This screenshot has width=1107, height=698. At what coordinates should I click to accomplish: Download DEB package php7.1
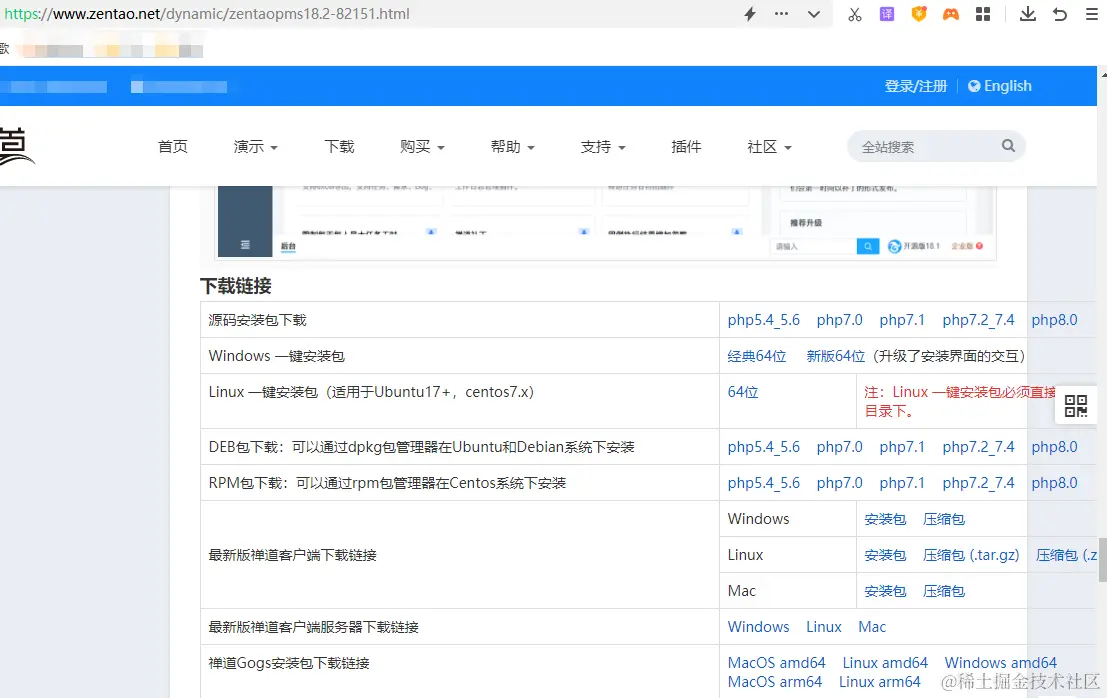[902, 447]
